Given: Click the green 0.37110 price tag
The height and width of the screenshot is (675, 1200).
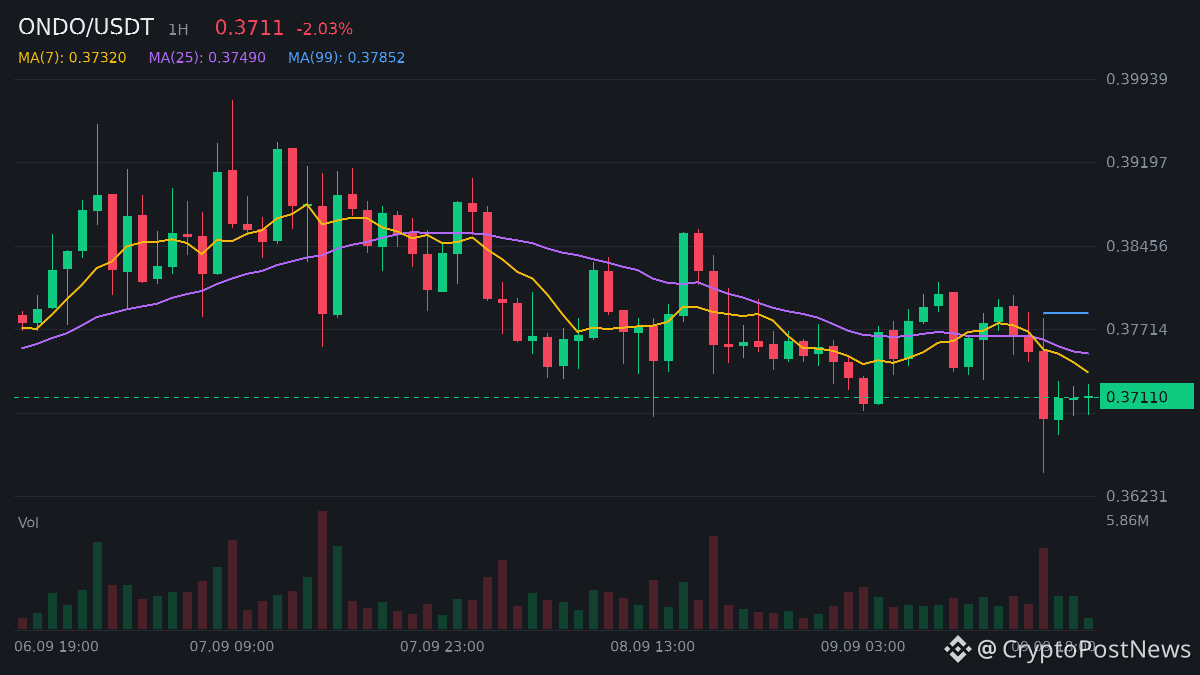Looking at the screenshot, I should 1147,397.
